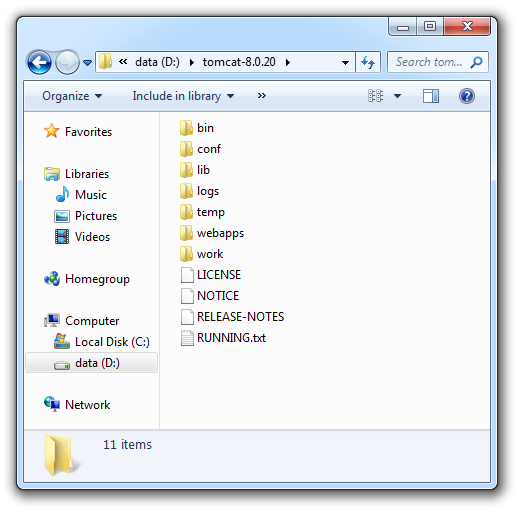The height and width of the screenshot is (507, 515).
Task: Select Computer in navigation pane
Action: (92, 321)
